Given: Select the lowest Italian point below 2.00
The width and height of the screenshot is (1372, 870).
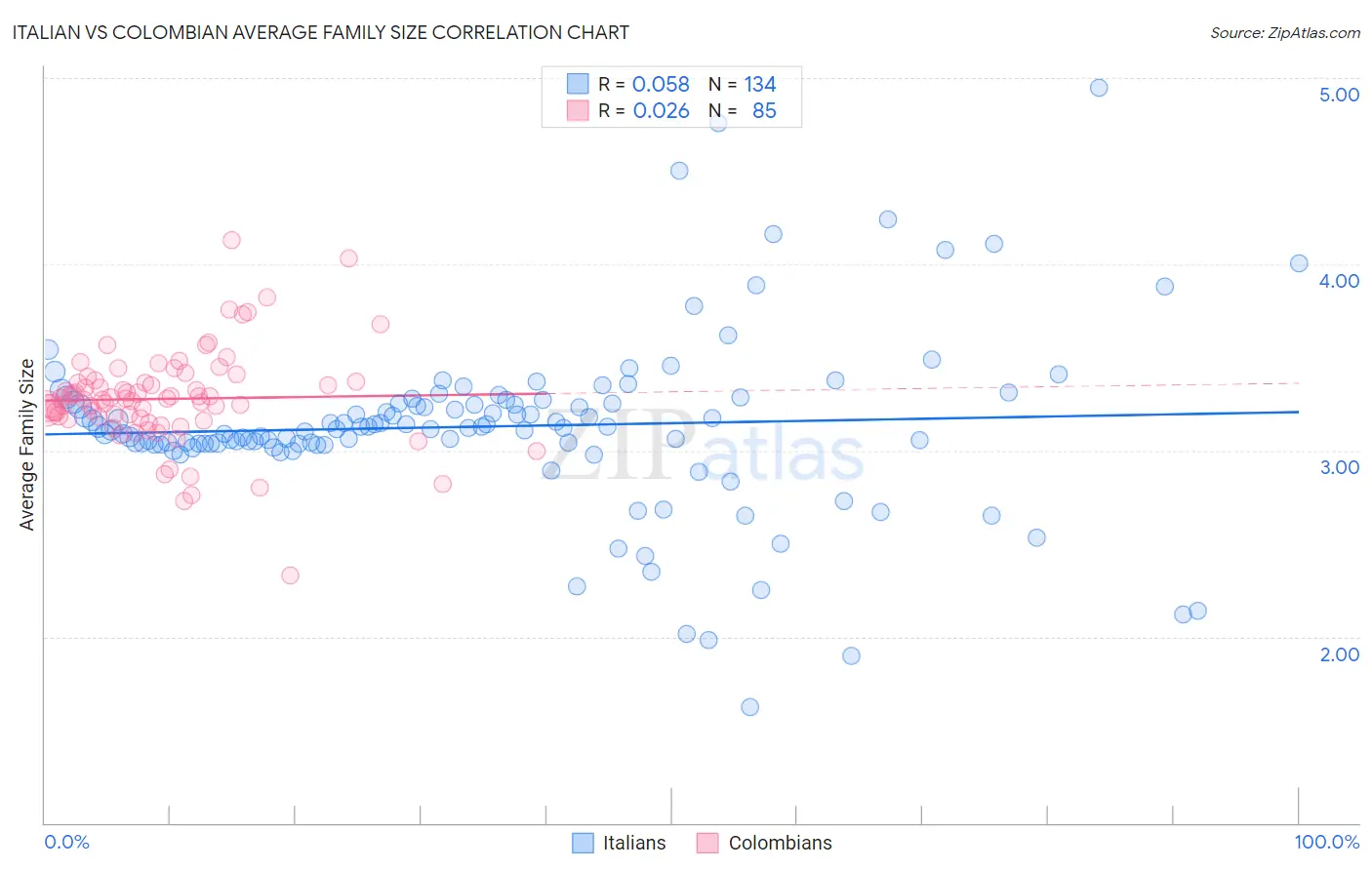Looking at the screenshot, I should (x=749, y=707).
